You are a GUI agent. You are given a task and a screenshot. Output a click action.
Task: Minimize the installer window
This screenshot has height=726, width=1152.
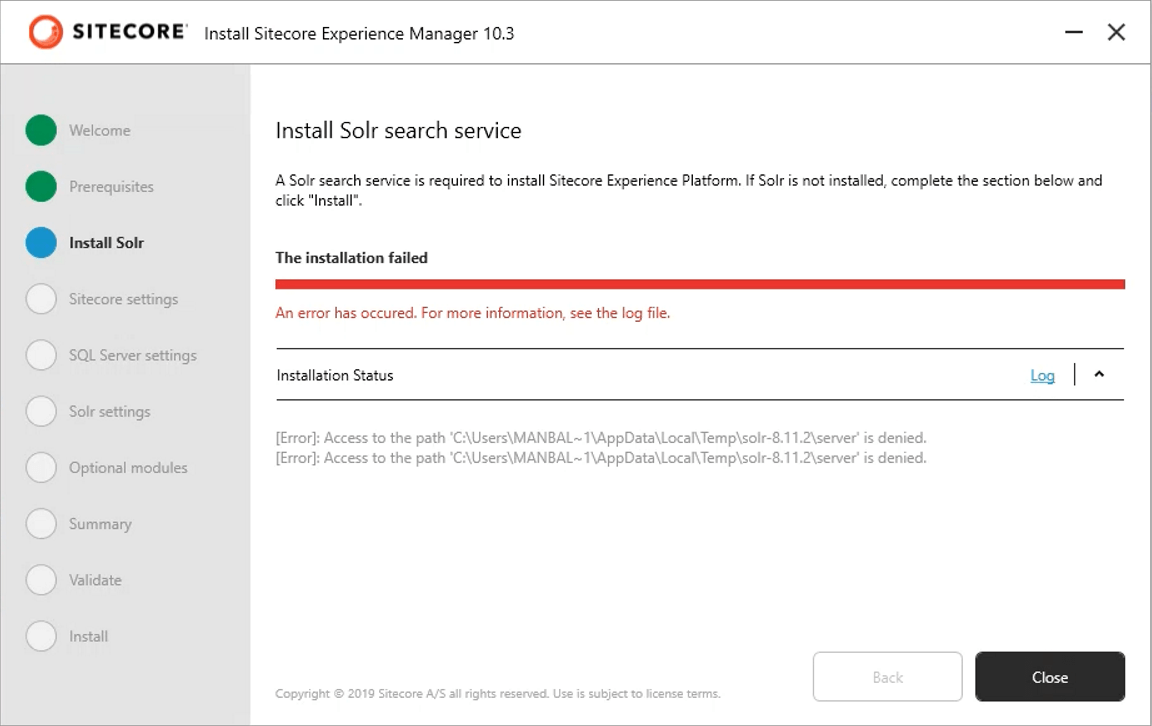point(1074,33)
